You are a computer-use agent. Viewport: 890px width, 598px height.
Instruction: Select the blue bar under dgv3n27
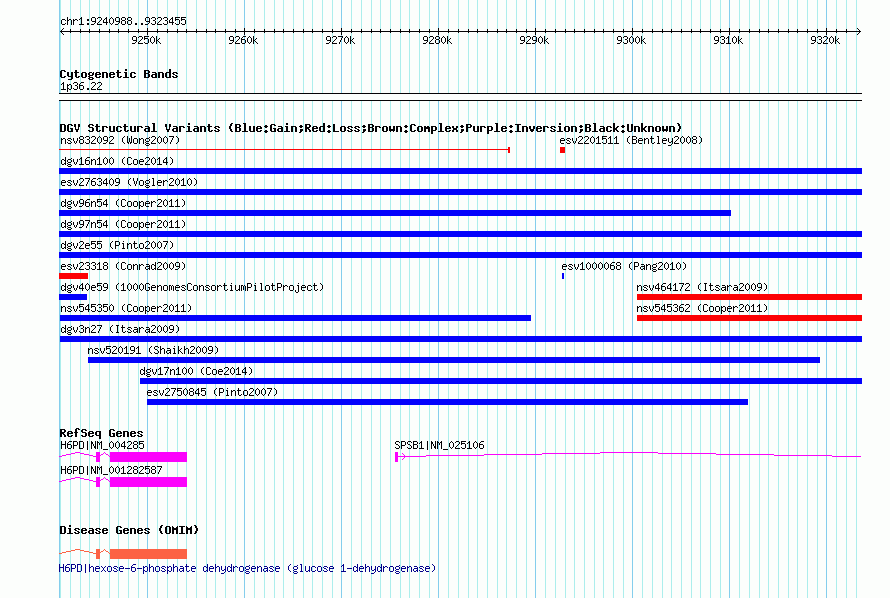(460, 339)
